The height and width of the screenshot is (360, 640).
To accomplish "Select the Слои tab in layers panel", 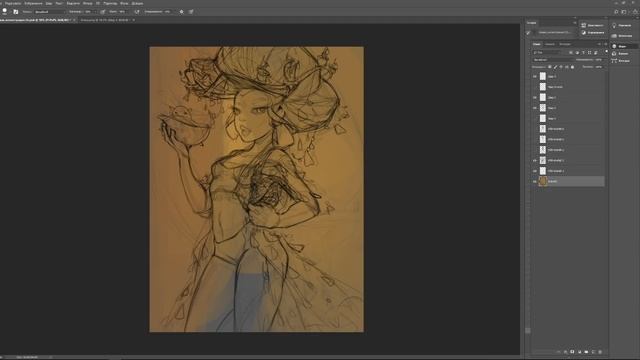I will 537,44.
